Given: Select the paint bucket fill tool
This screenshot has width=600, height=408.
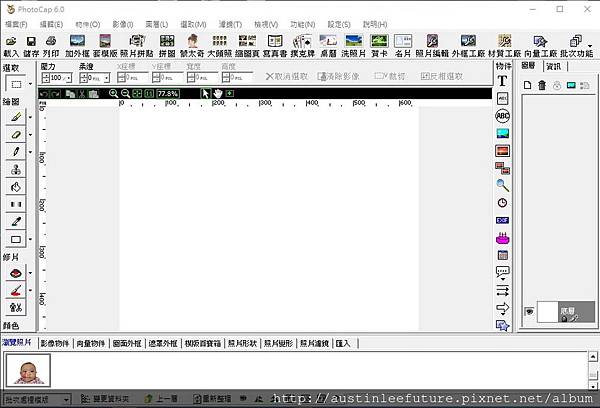Looking at the screenshot, I should pyautogui.click(x=16, y=187).
